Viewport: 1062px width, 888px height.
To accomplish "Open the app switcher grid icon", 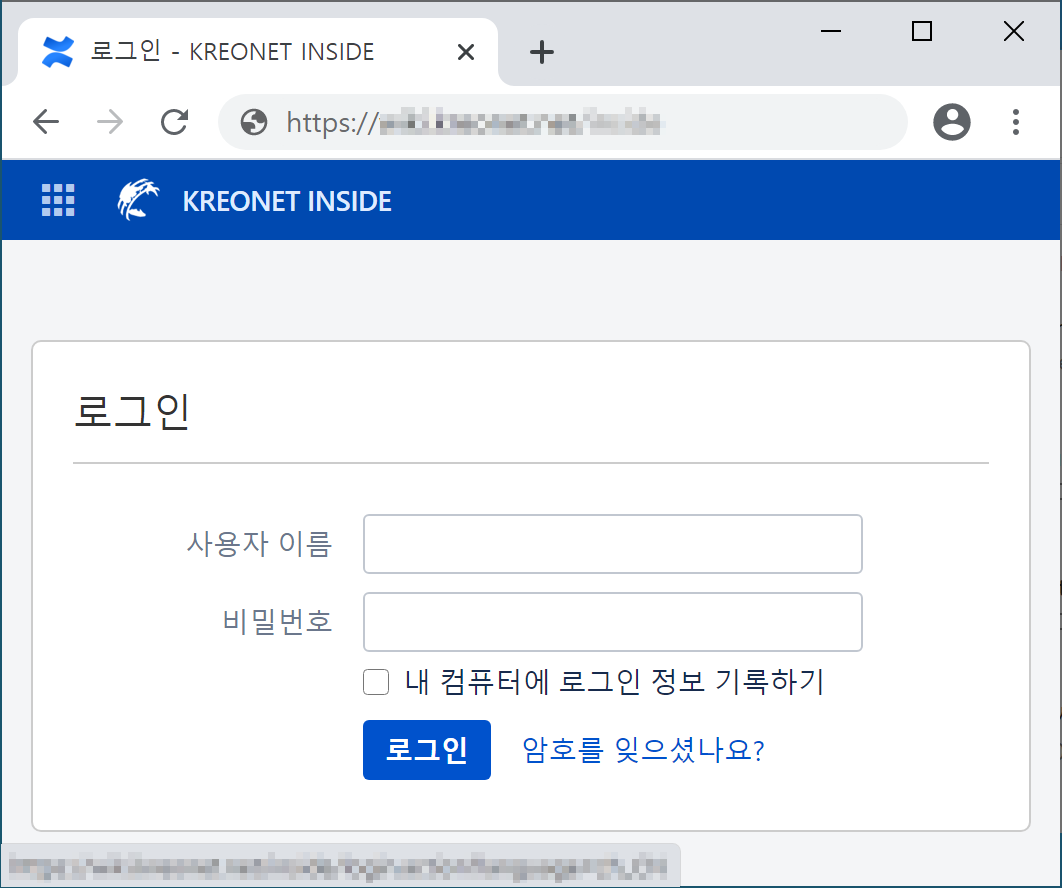I will point(58,201).
